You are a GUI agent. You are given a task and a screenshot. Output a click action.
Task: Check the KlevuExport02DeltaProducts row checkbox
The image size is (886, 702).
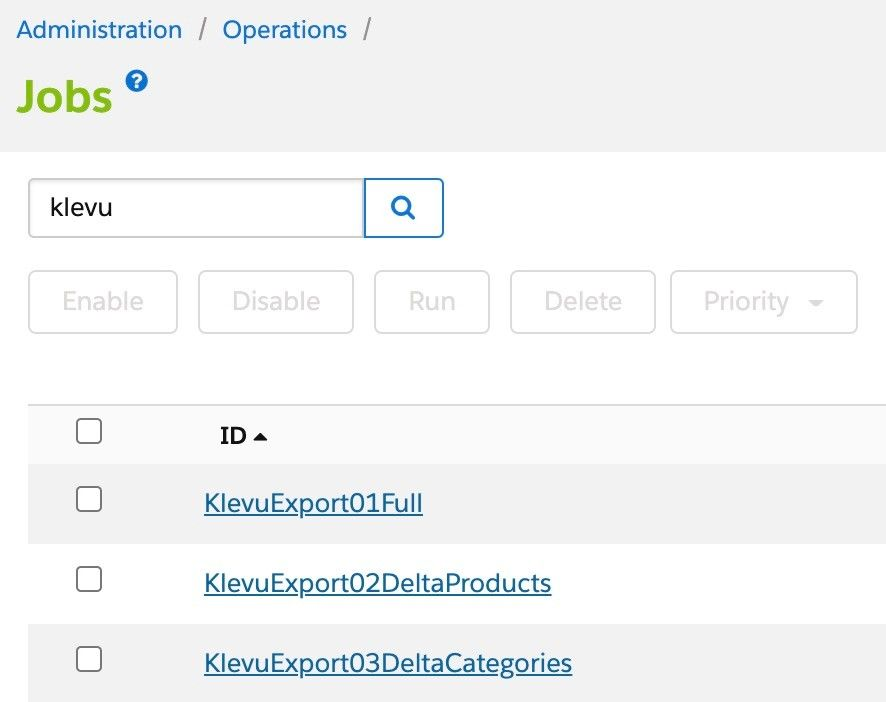point(89,579)
